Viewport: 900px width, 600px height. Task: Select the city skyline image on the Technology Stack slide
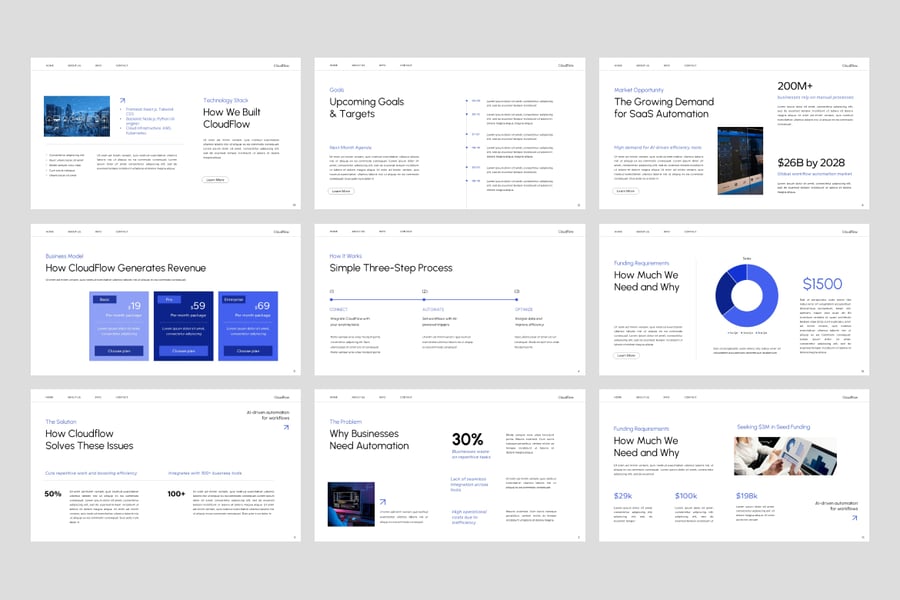(x=77, y=118)
